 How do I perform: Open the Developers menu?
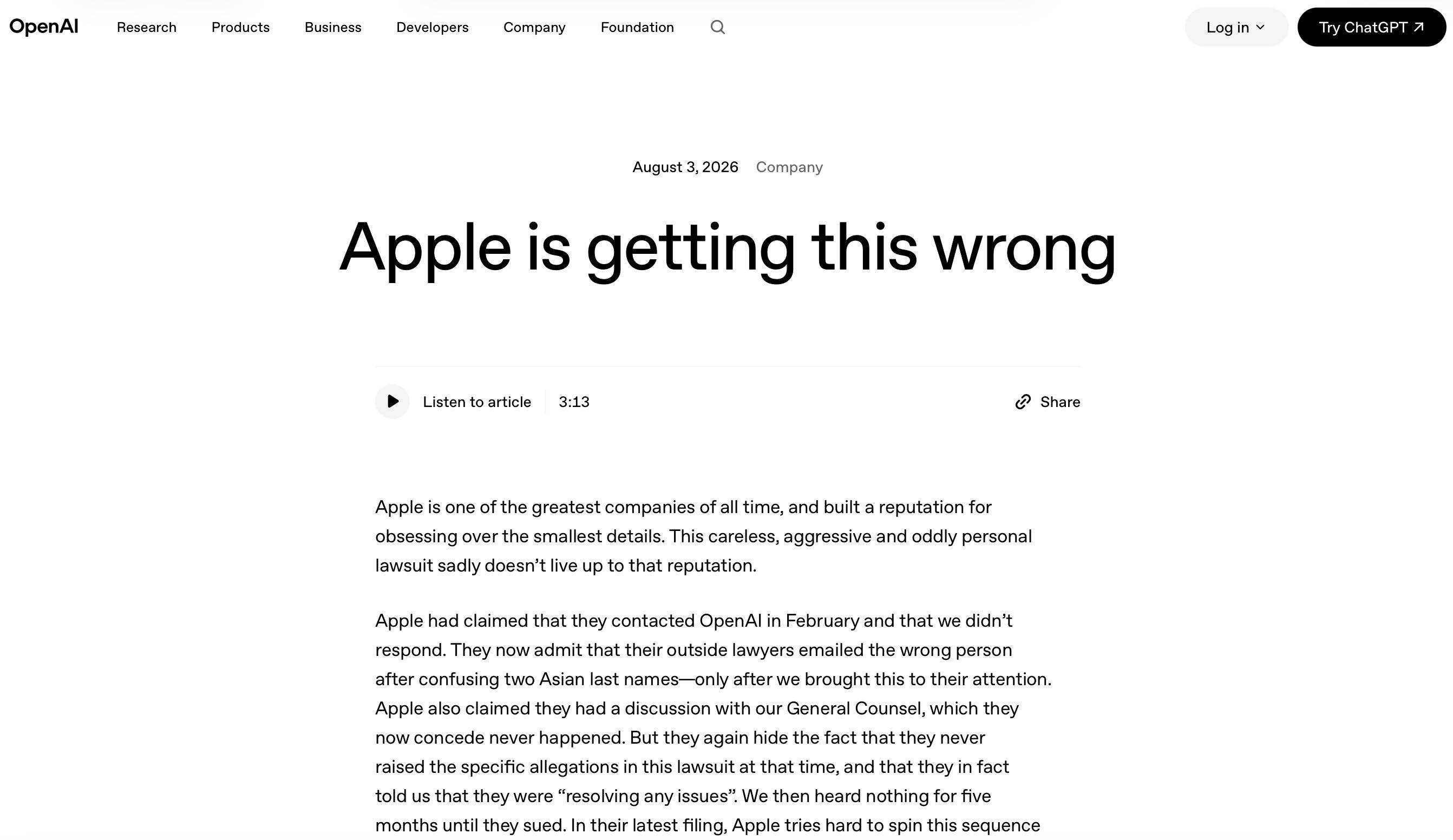pyautogui.click(x=433, y=27)
